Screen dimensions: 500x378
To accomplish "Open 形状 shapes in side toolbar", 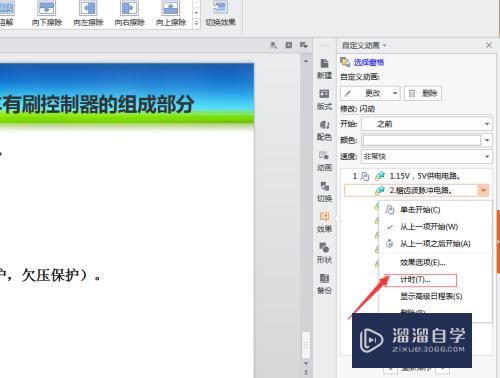I will pos(324,253).
